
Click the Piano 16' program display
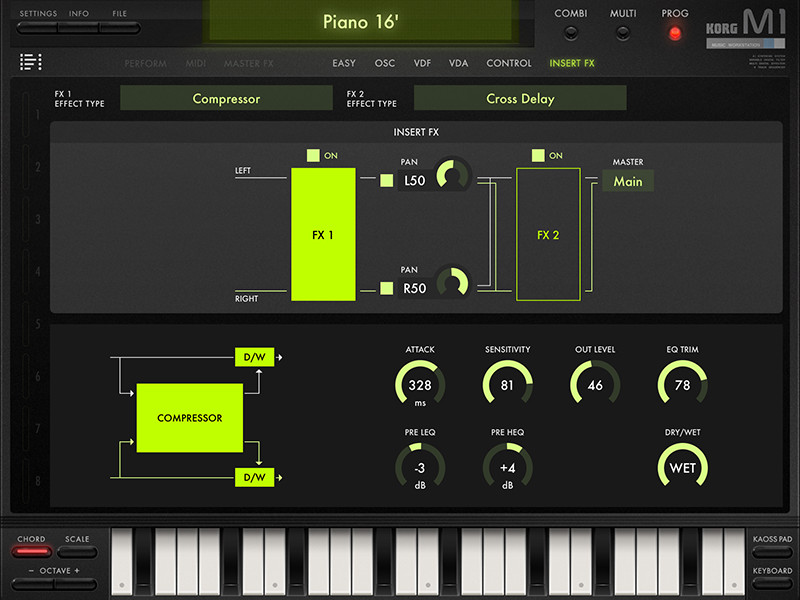pyautogui.click(x=360, y=22)
